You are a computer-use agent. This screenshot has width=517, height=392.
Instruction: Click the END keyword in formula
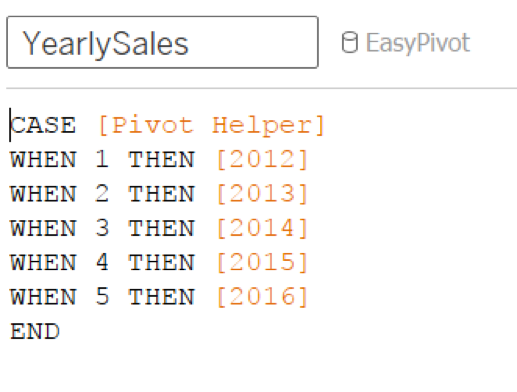tap(35, 331)
